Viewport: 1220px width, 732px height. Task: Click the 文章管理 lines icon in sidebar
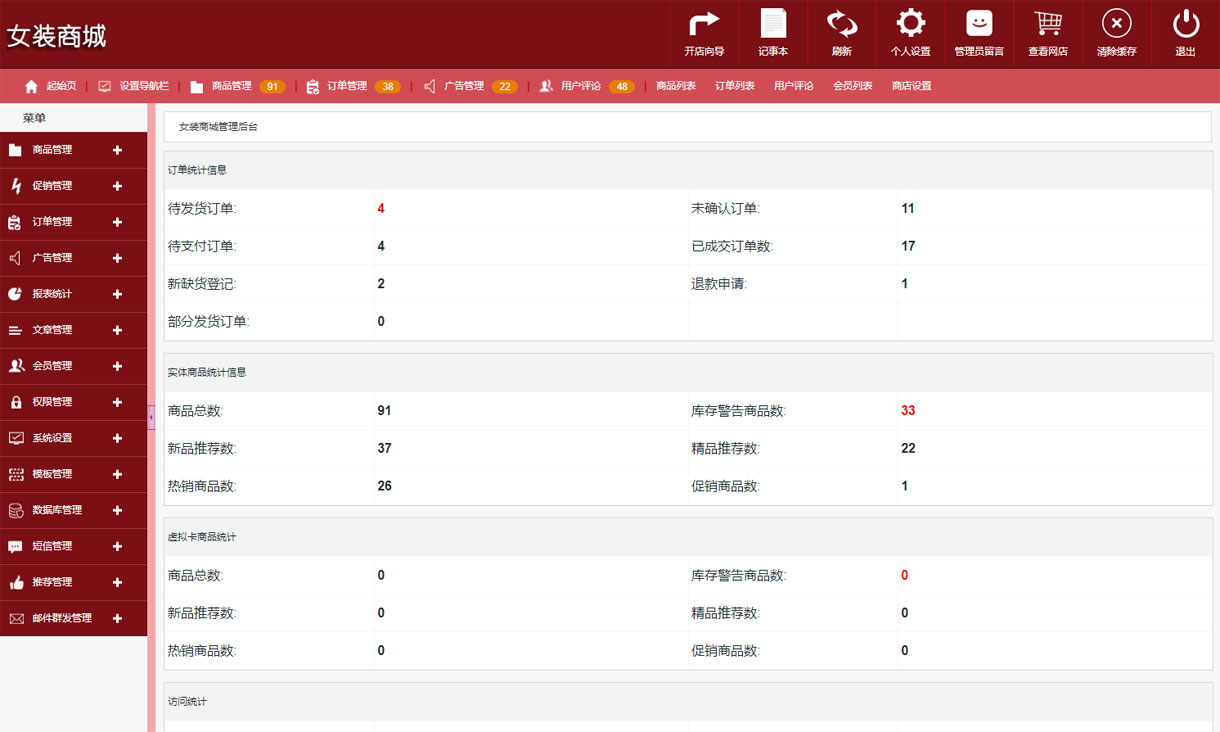coord(15,330)
